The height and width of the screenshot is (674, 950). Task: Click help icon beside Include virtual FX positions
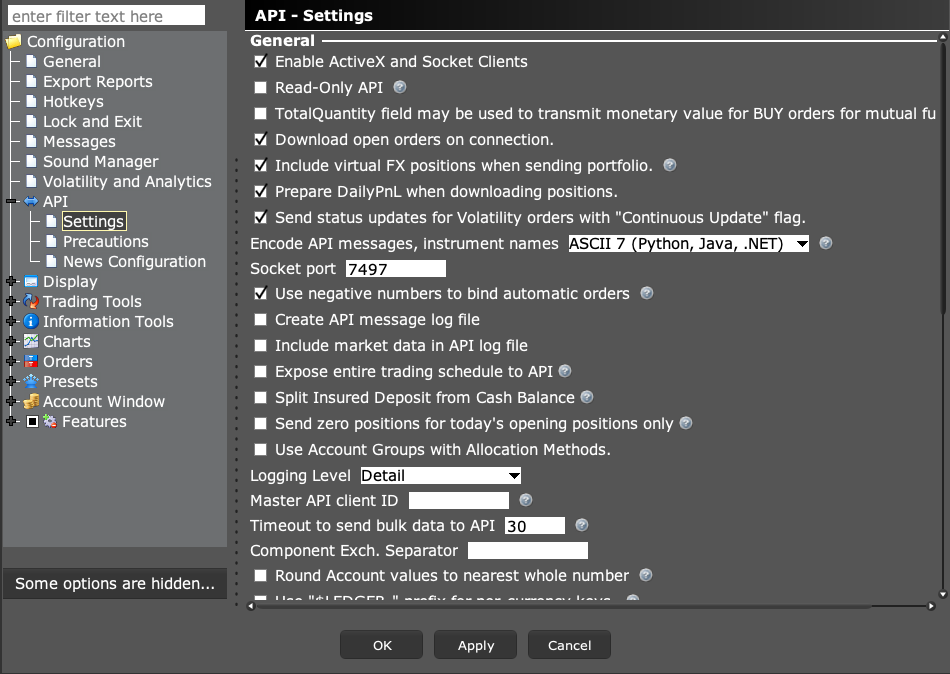[x=669, y=165]
